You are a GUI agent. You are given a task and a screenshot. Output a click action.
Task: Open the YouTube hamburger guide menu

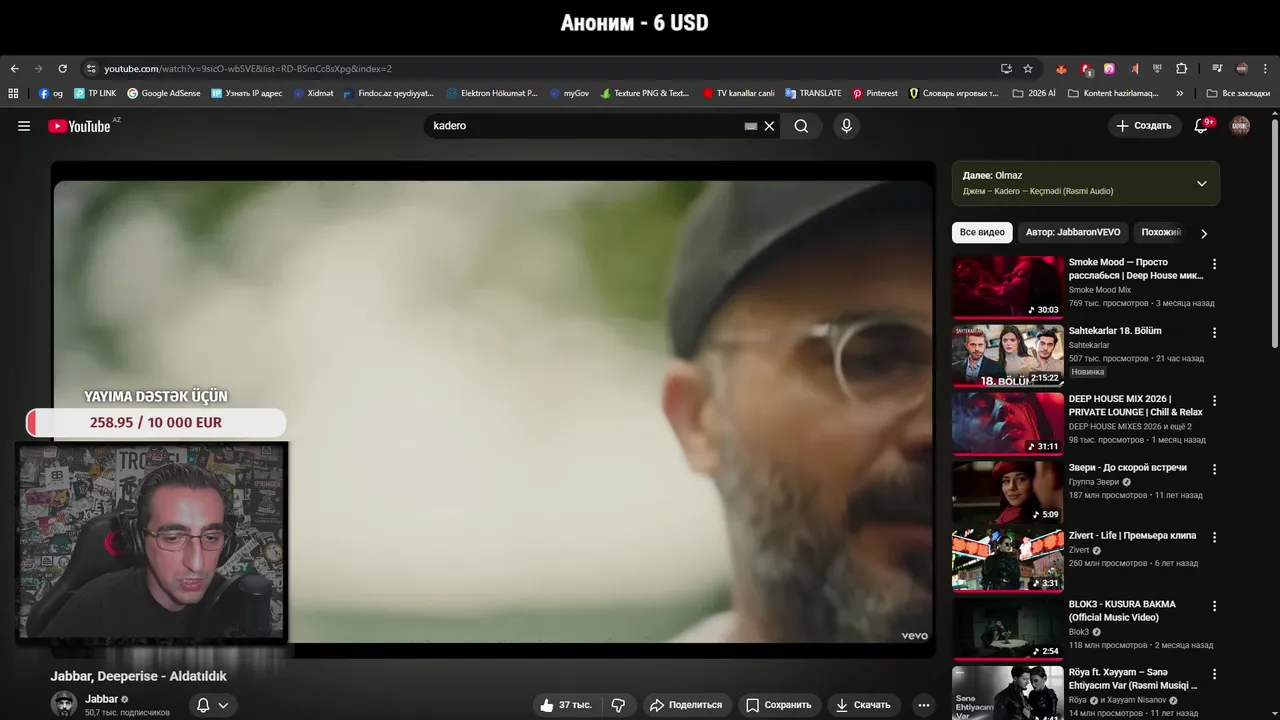pos(24,126)
